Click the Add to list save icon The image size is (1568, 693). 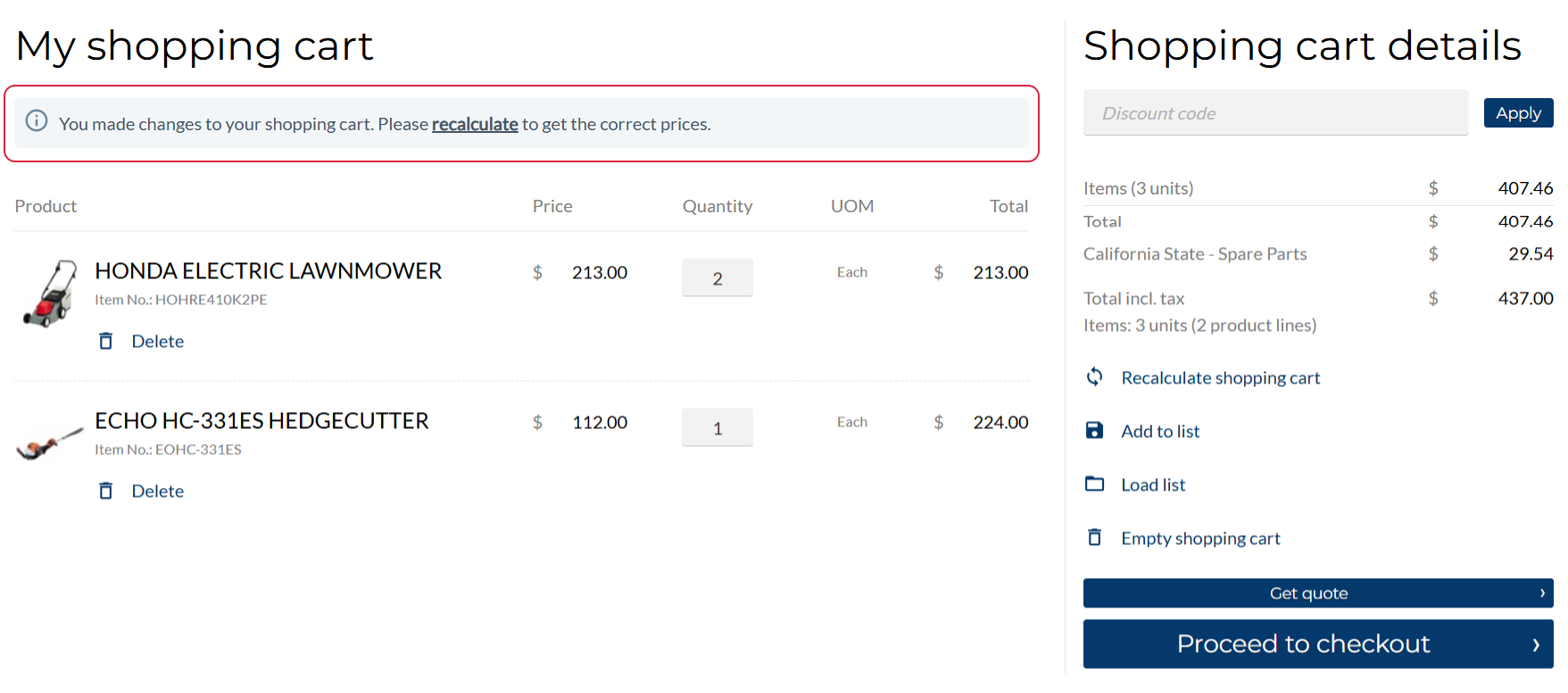[1095, 431]
